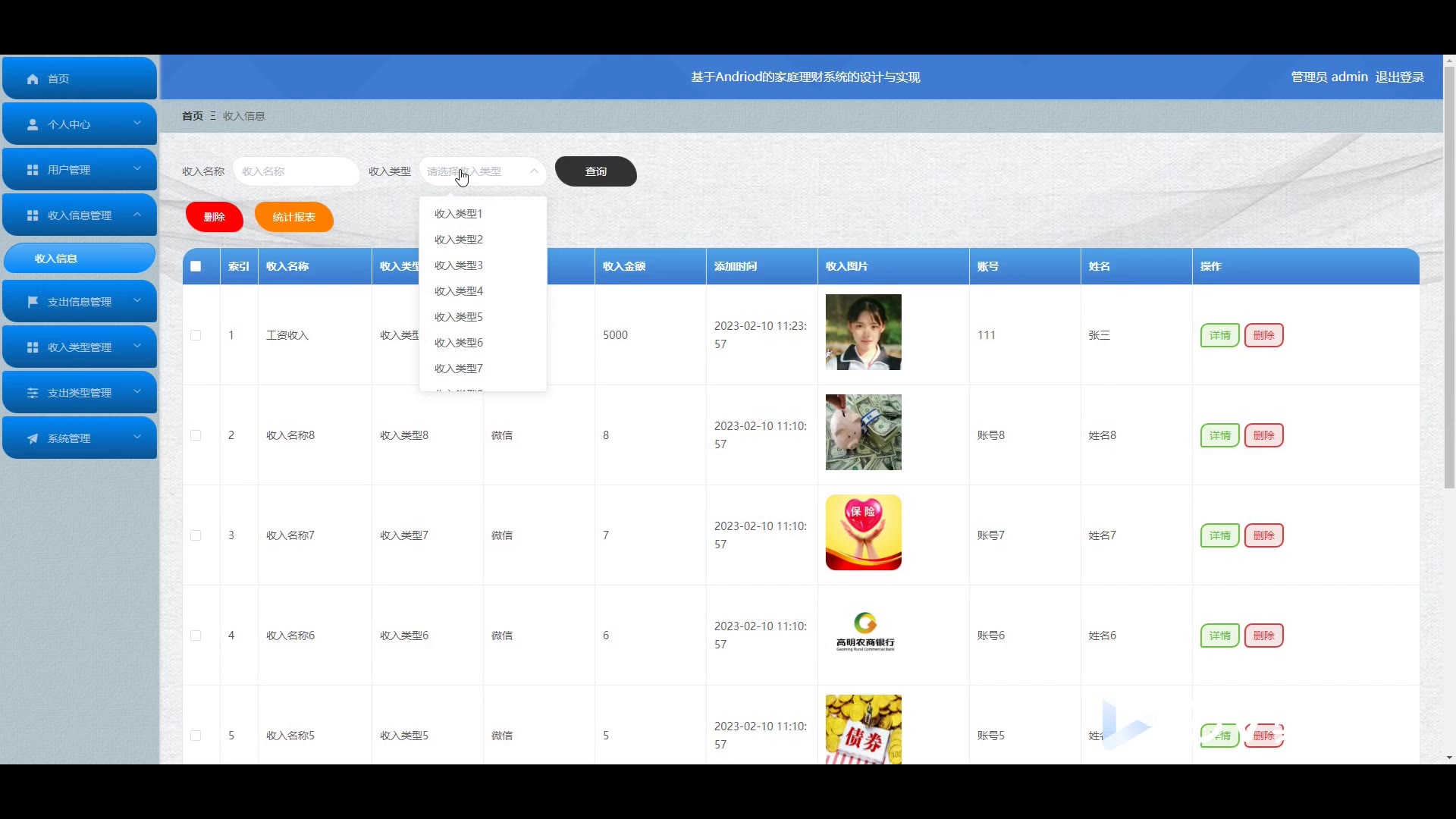1456x819 pixels.
Task: Open 详情 for the 工资收入 row
Action: [1220, 335]
